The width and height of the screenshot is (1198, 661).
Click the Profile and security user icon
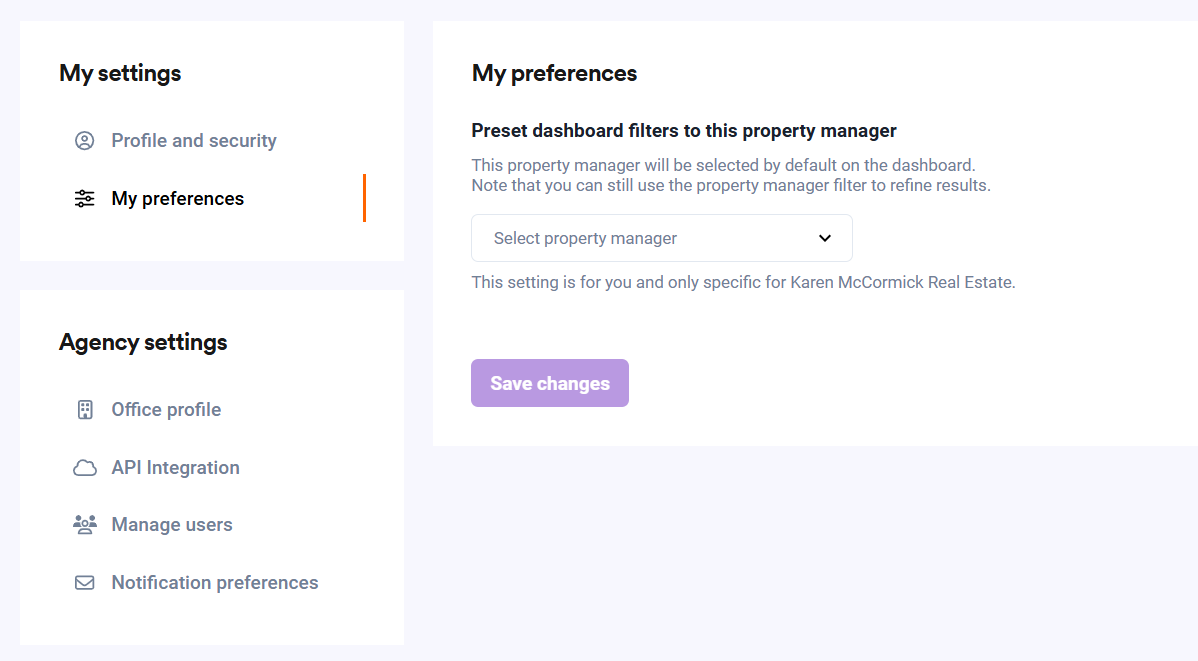pyautogui.click(x=84, y=141)
